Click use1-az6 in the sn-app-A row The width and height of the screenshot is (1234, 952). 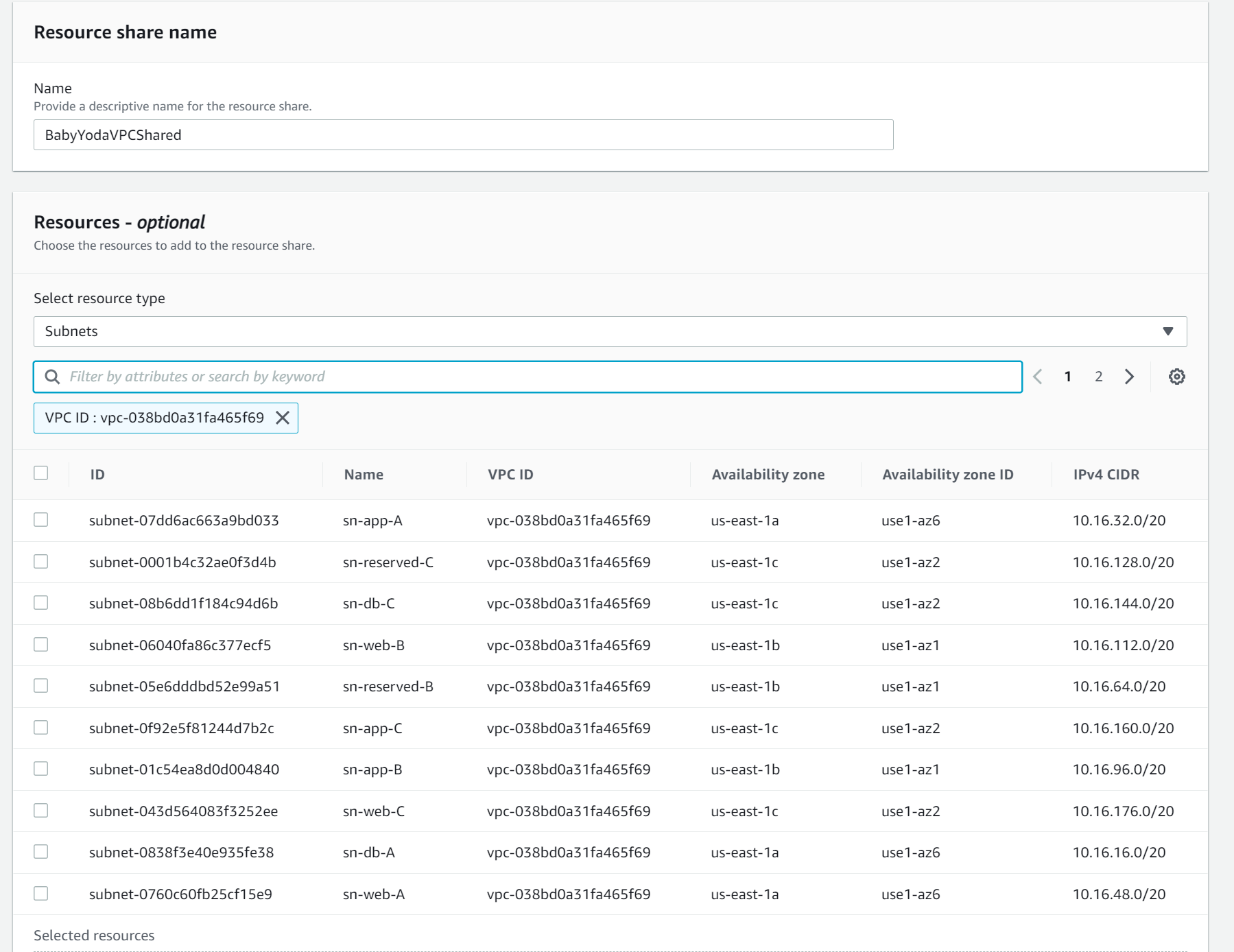(x=910, y=521)
